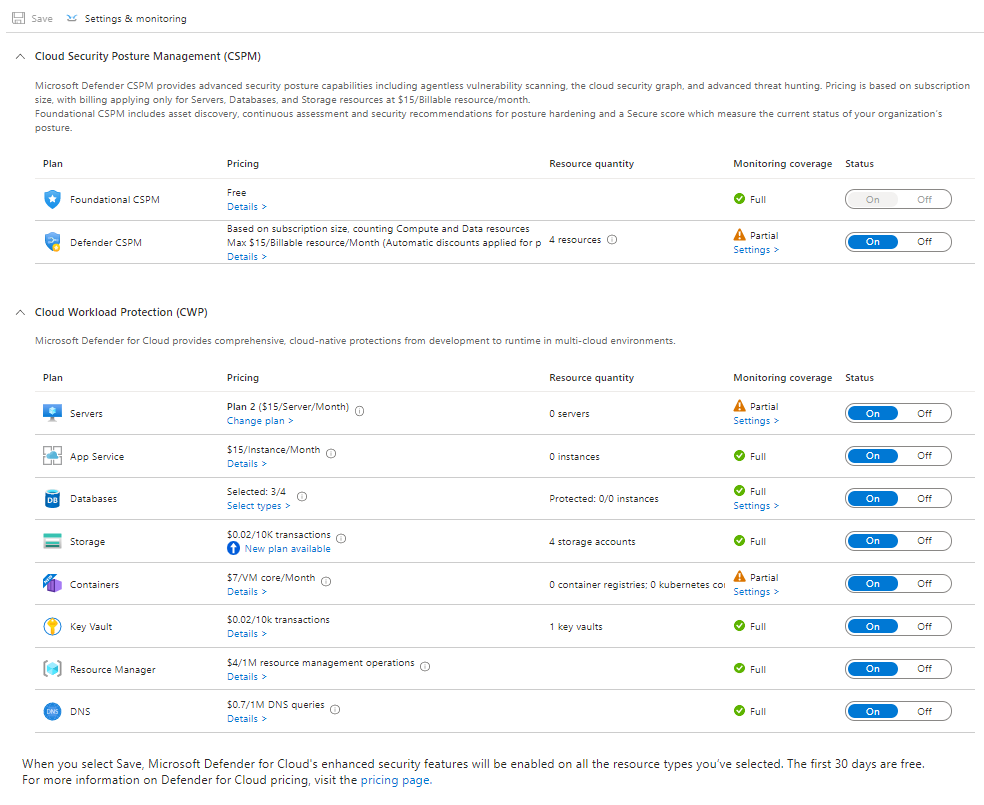
Task: Open Settings & monitoring in toolbar
Action: 126,19
